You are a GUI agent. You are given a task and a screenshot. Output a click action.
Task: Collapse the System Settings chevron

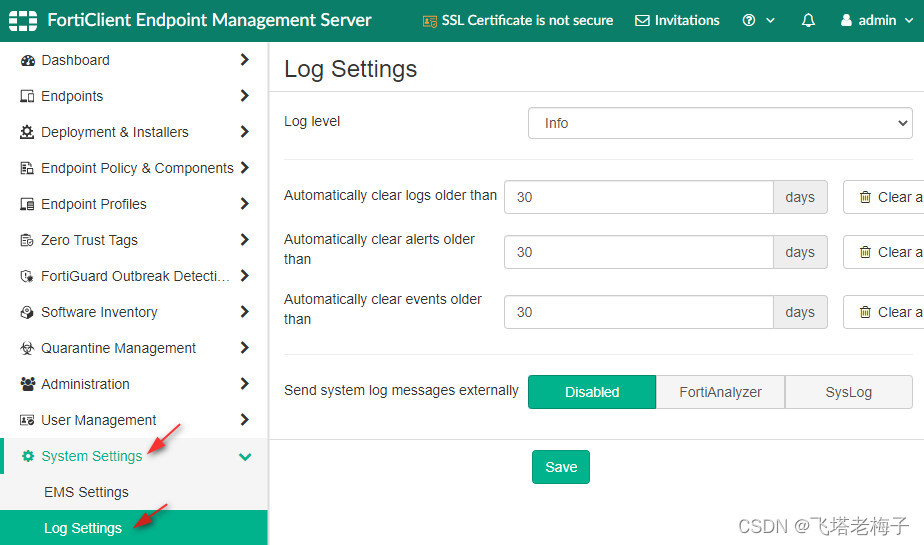click(245, 457)
